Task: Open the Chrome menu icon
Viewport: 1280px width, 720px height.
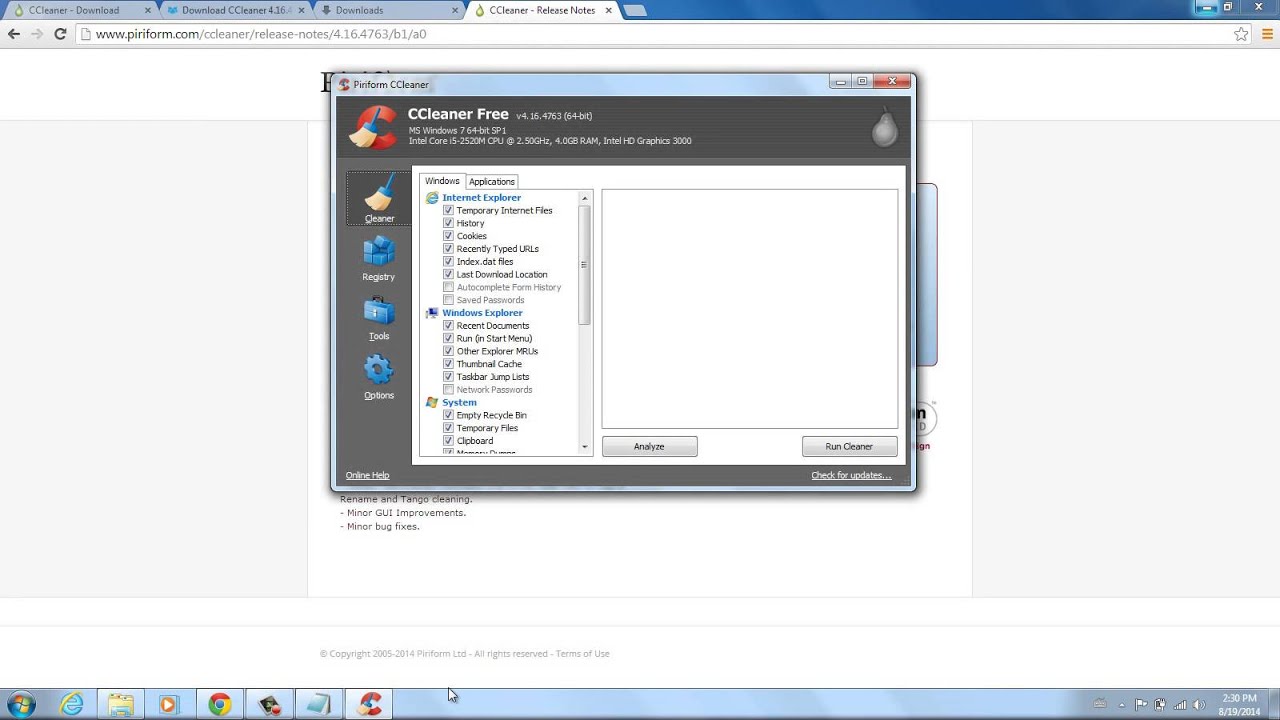Action: pyautogui.click(x=1267, y=34)
